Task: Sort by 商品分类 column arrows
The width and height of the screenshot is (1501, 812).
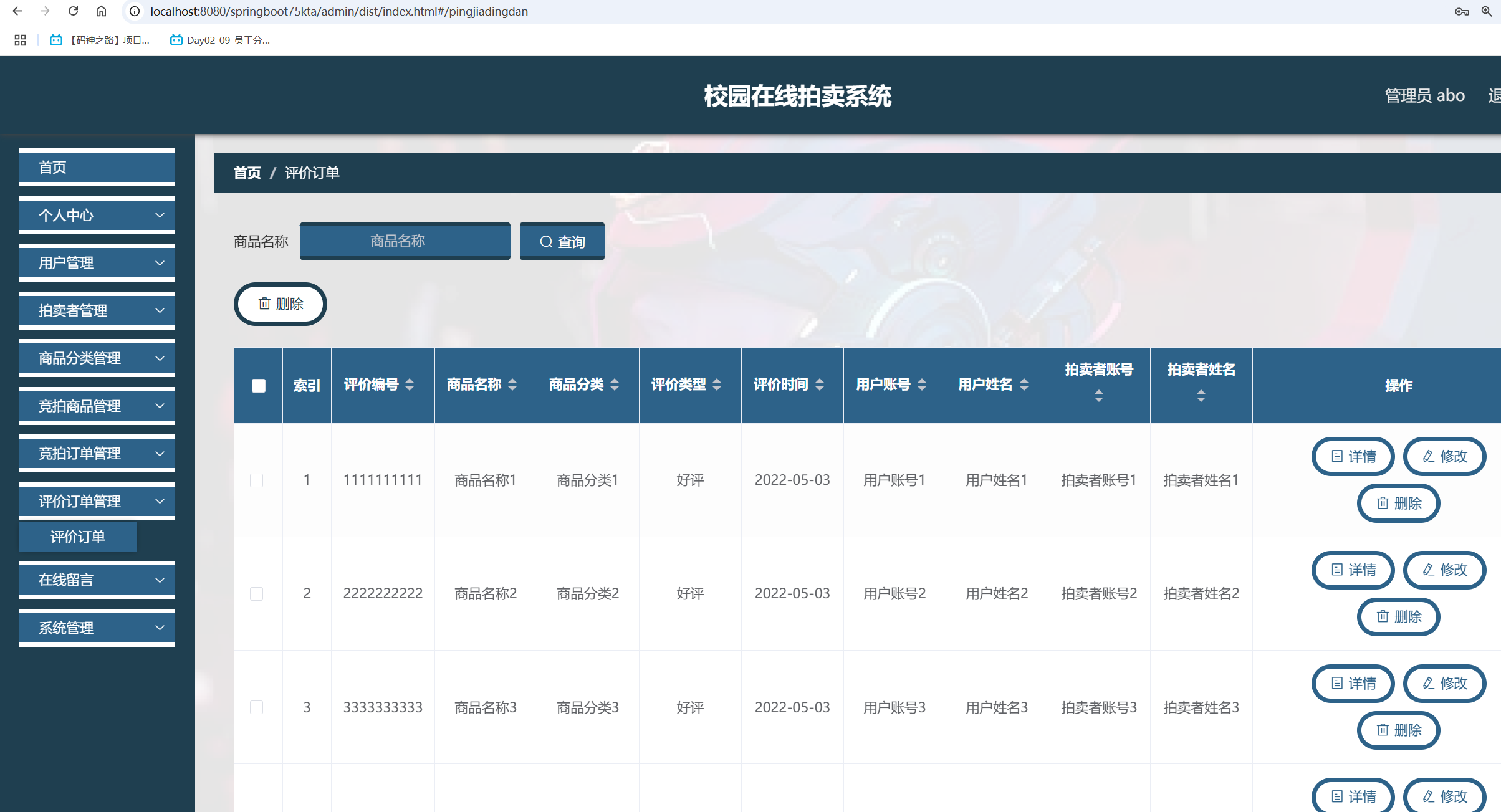Action: click(615, 385)
